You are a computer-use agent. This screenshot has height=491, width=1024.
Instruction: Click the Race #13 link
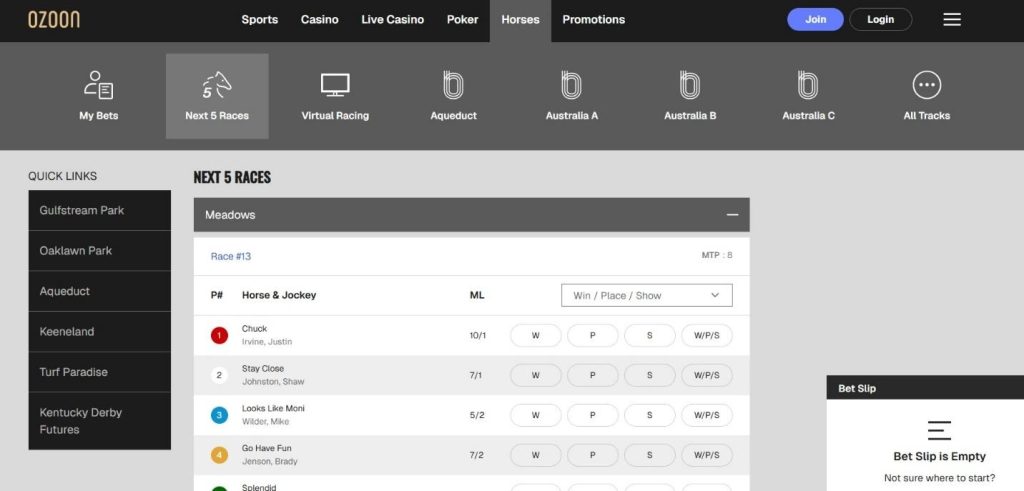point(231,257)
